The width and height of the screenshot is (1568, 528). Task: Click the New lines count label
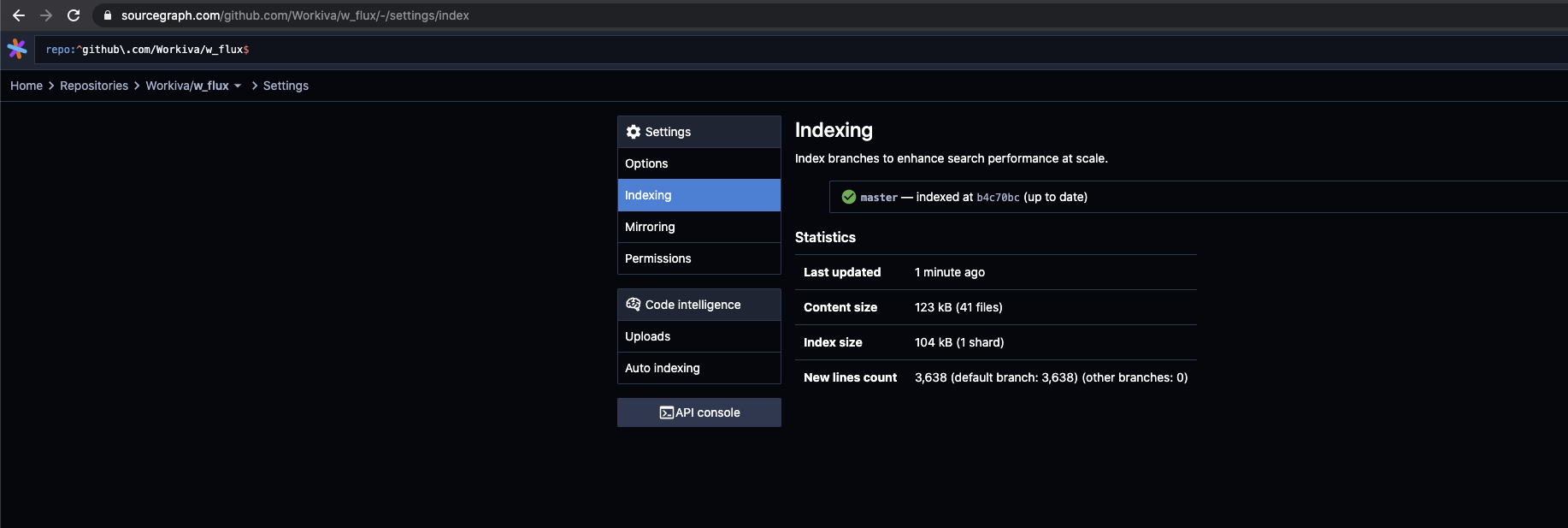(x=850, y=377)
